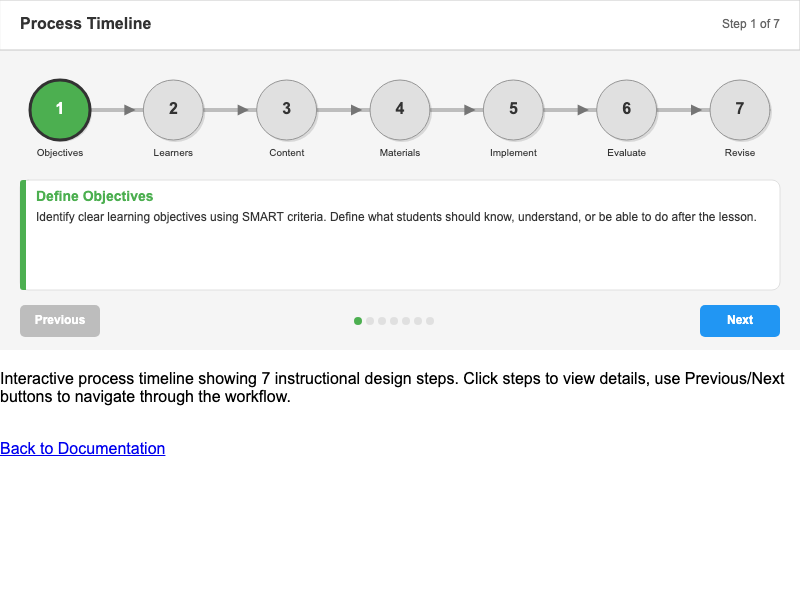
Task: Select the Revise label text
Action: coord(740,153)
